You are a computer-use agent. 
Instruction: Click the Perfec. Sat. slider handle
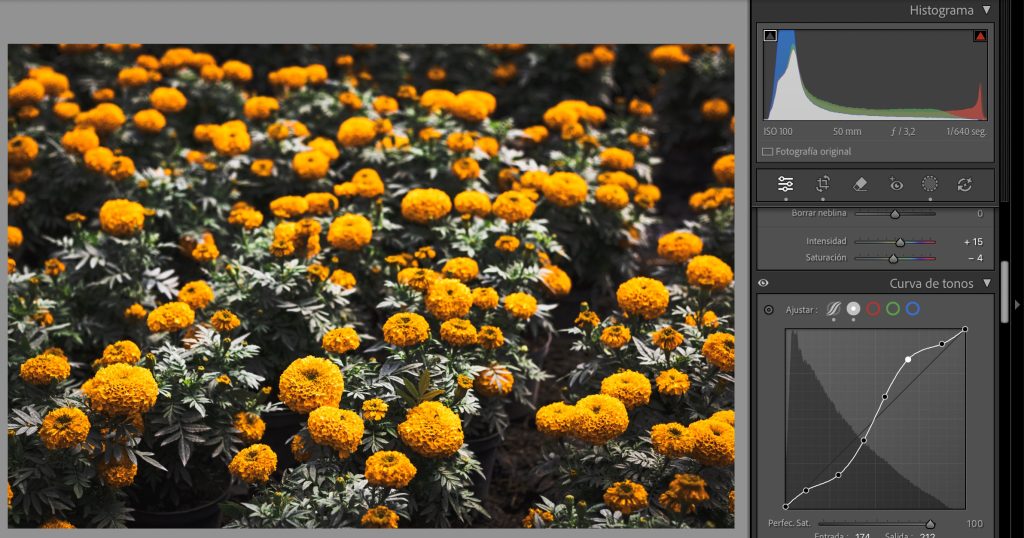pyautogui.click(x=930, y=524)
